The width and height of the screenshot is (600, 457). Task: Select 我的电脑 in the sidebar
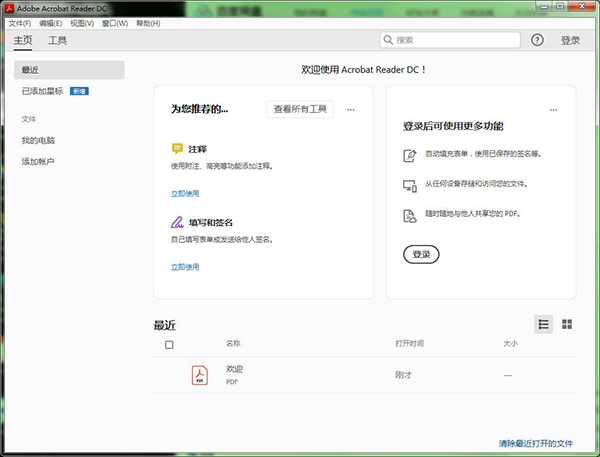(x=38, y=140)
